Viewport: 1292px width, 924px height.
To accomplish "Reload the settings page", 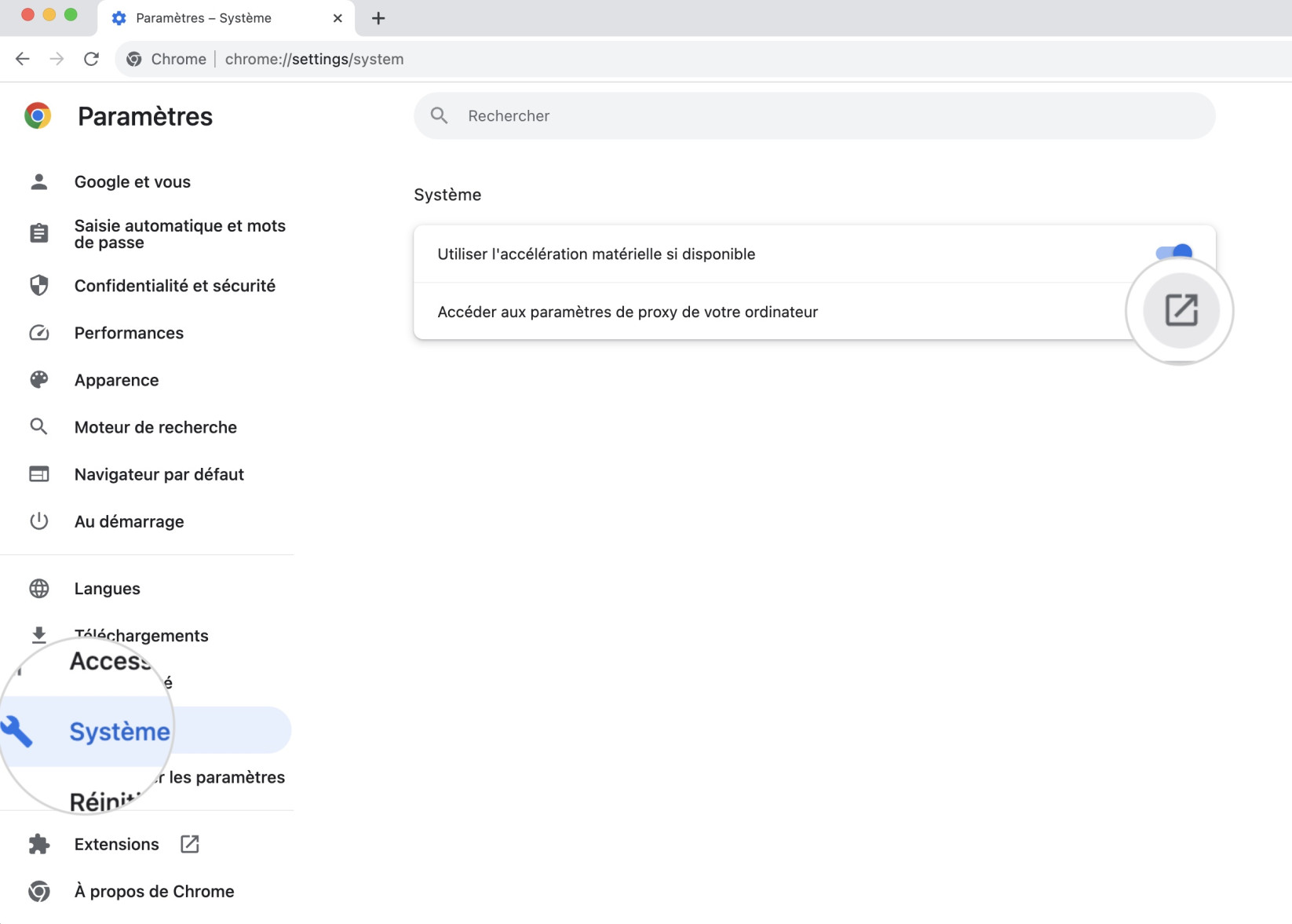I will pyautogui.click(x=91, y=59).
